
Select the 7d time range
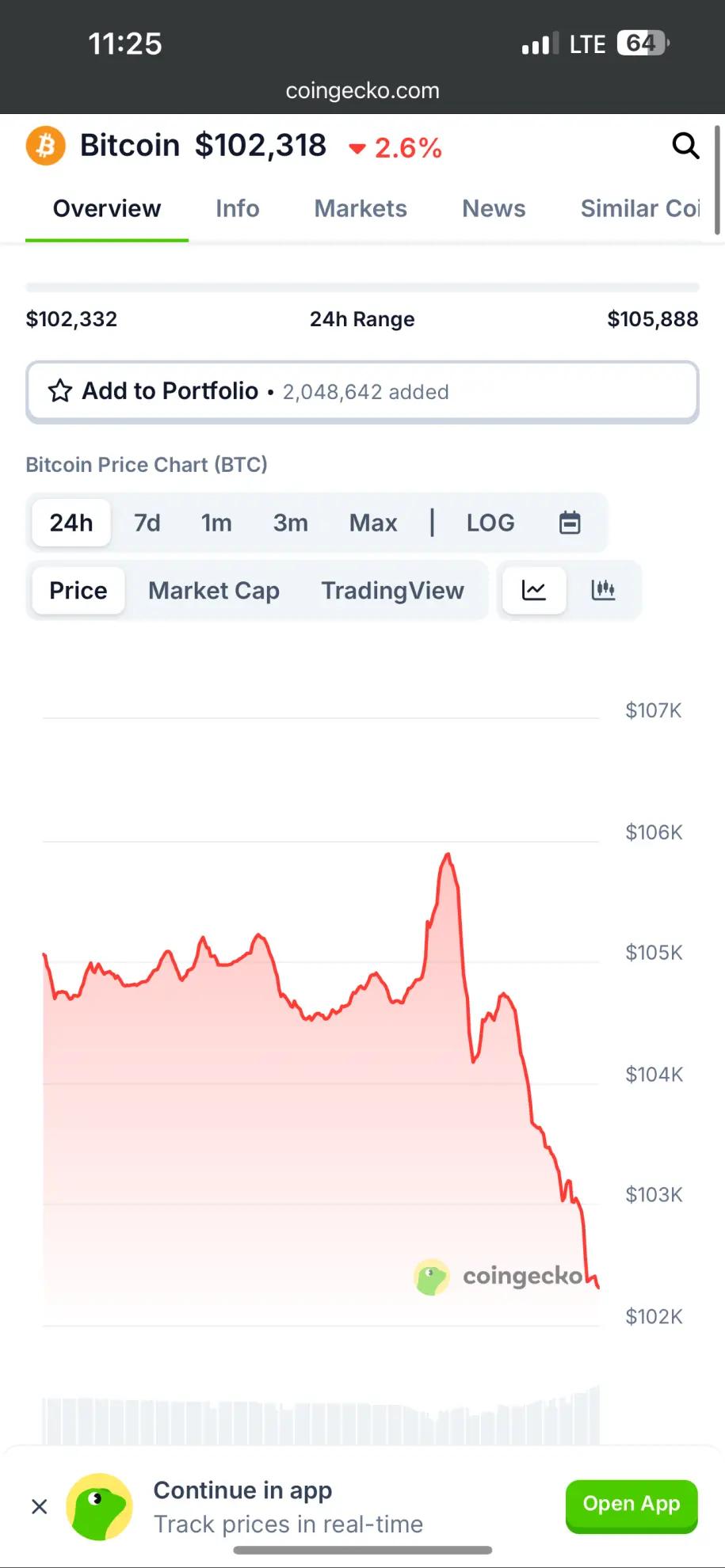(147, 523)
